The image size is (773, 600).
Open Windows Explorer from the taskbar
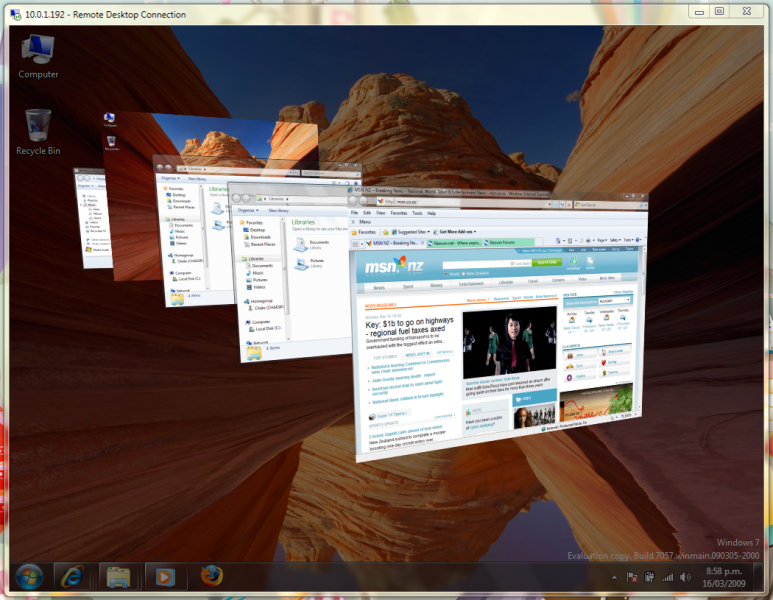coord(119,576)
